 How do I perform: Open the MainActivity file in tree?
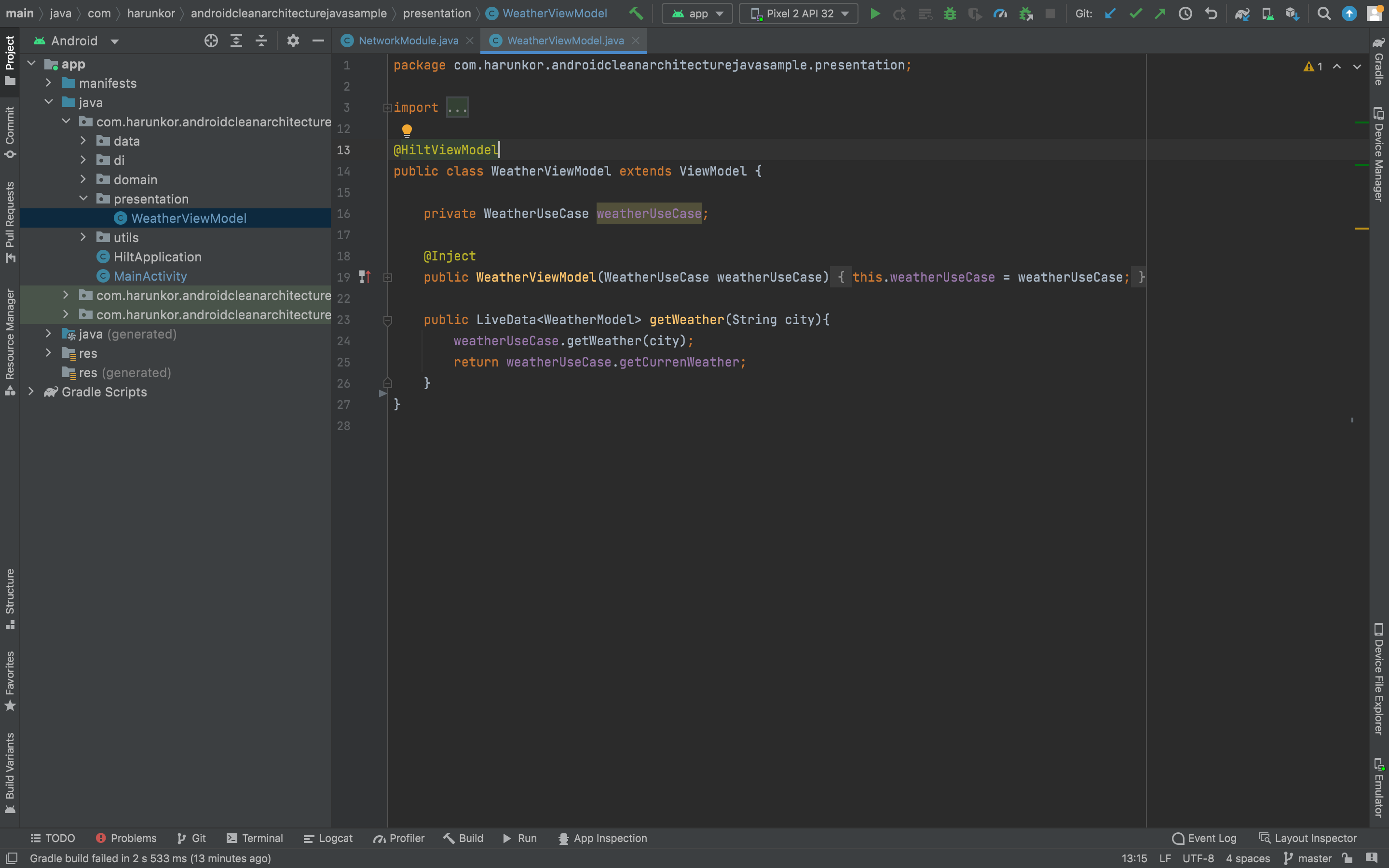[x=150, y=276]
